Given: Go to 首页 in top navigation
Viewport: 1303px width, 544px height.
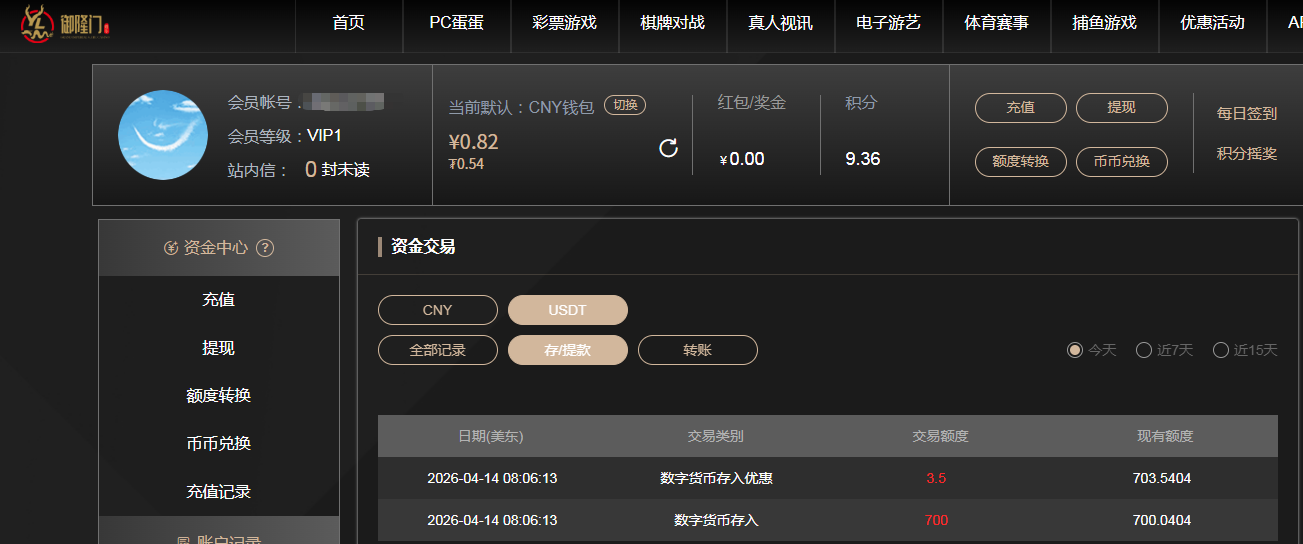Looking at the screenshot, I should pyautogui.click(x=349, y=23).
